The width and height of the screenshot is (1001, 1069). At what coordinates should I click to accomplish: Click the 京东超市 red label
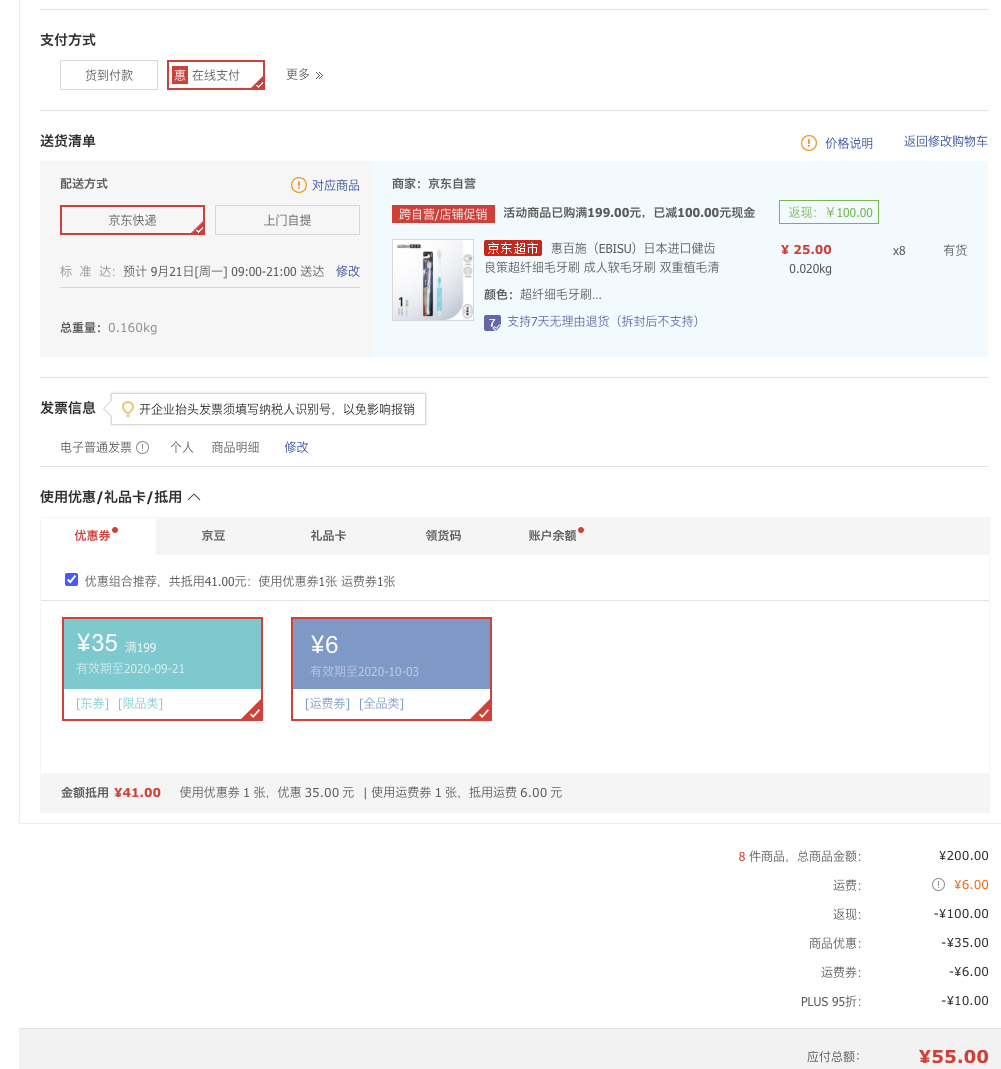(513, 248)
